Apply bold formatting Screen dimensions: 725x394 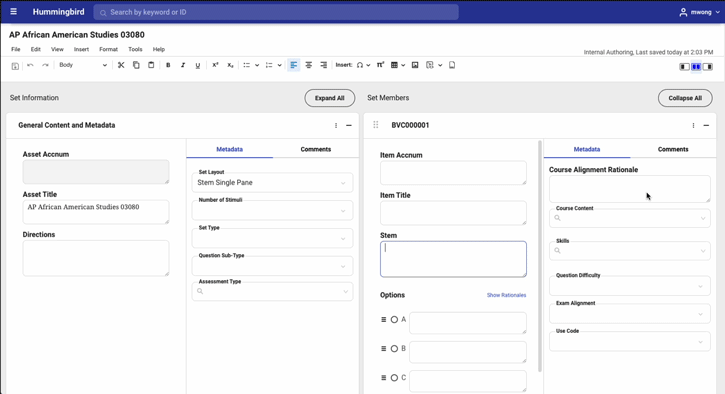168,65
